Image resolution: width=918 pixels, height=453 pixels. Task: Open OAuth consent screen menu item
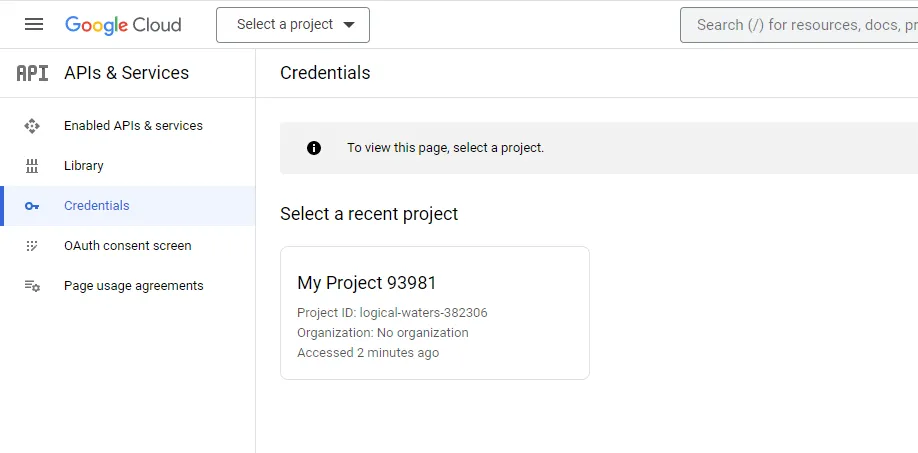[128, 246]
